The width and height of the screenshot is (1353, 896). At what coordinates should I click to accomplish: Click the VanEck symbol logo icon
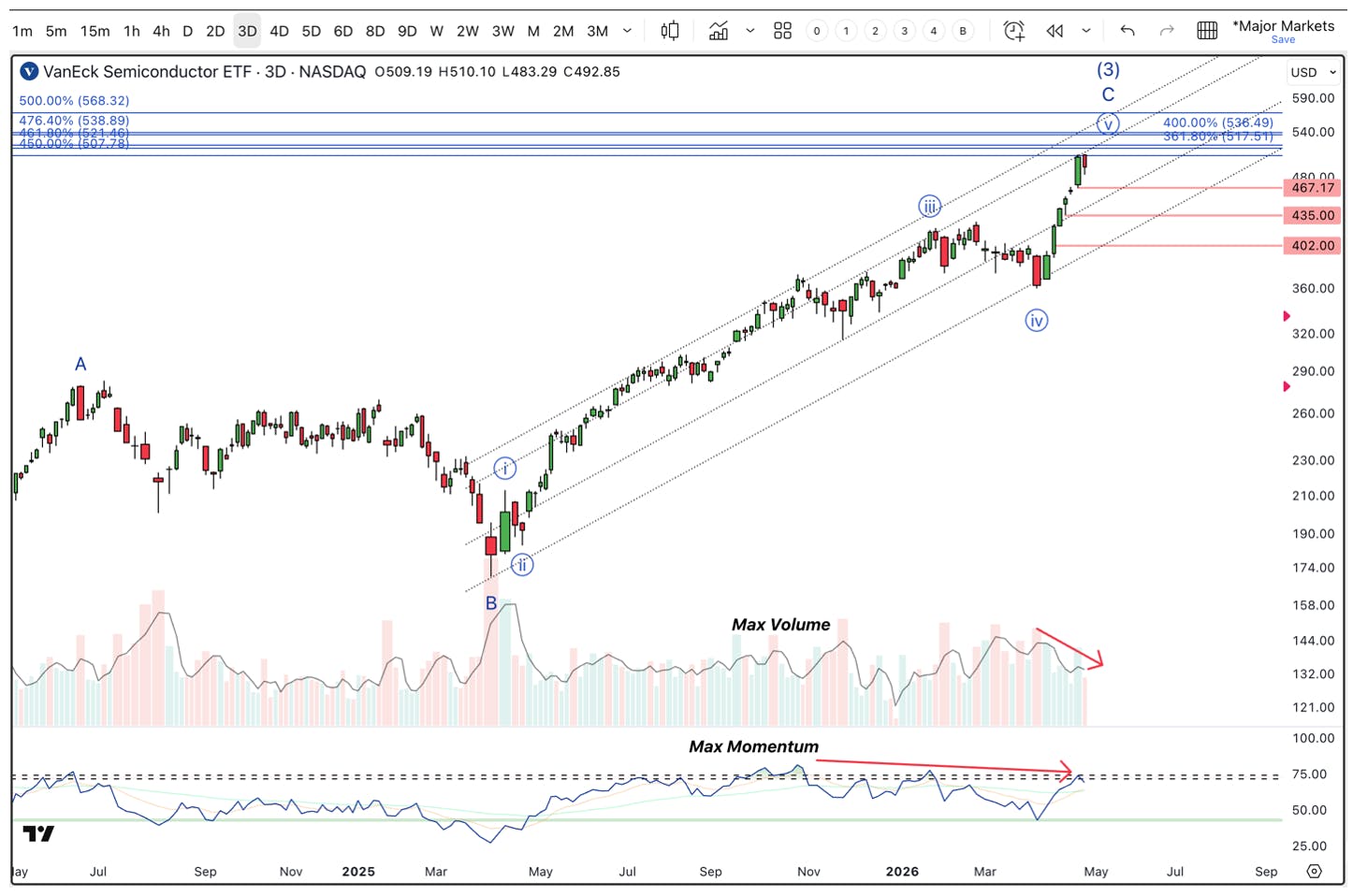click(30, 71)
